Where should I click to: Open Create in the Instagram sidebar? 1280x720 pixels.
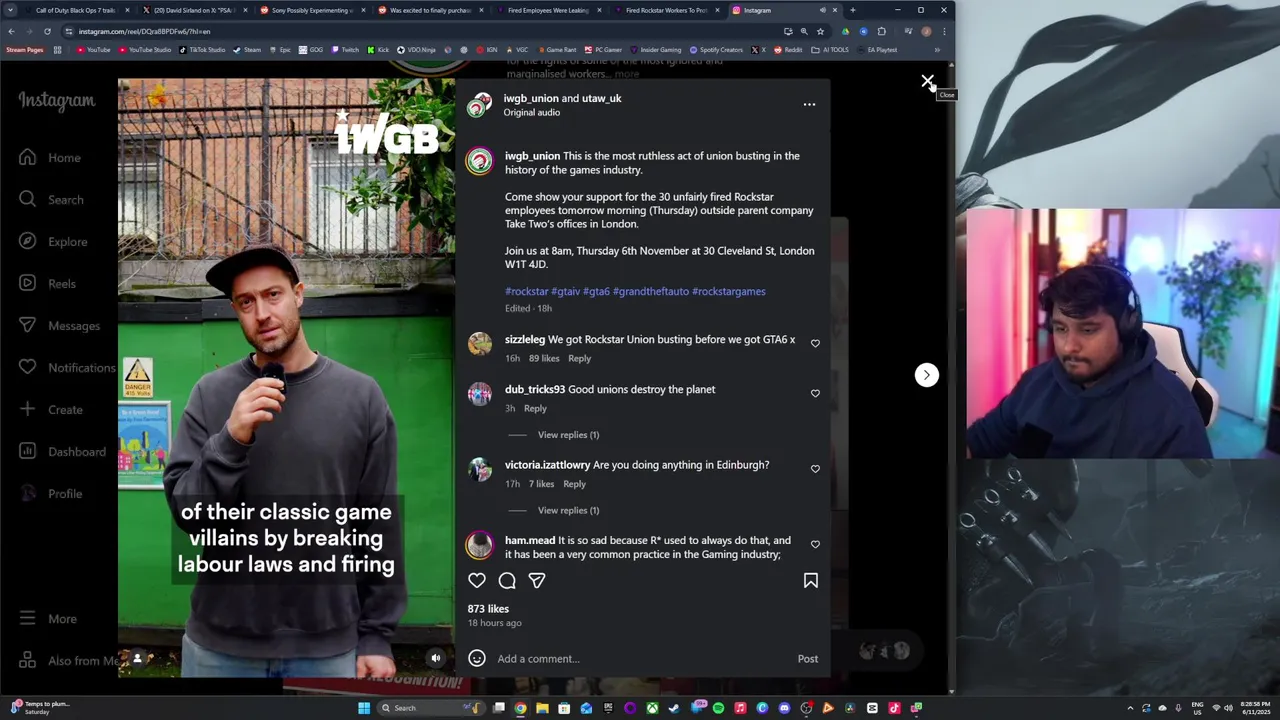tap(51, 410)
